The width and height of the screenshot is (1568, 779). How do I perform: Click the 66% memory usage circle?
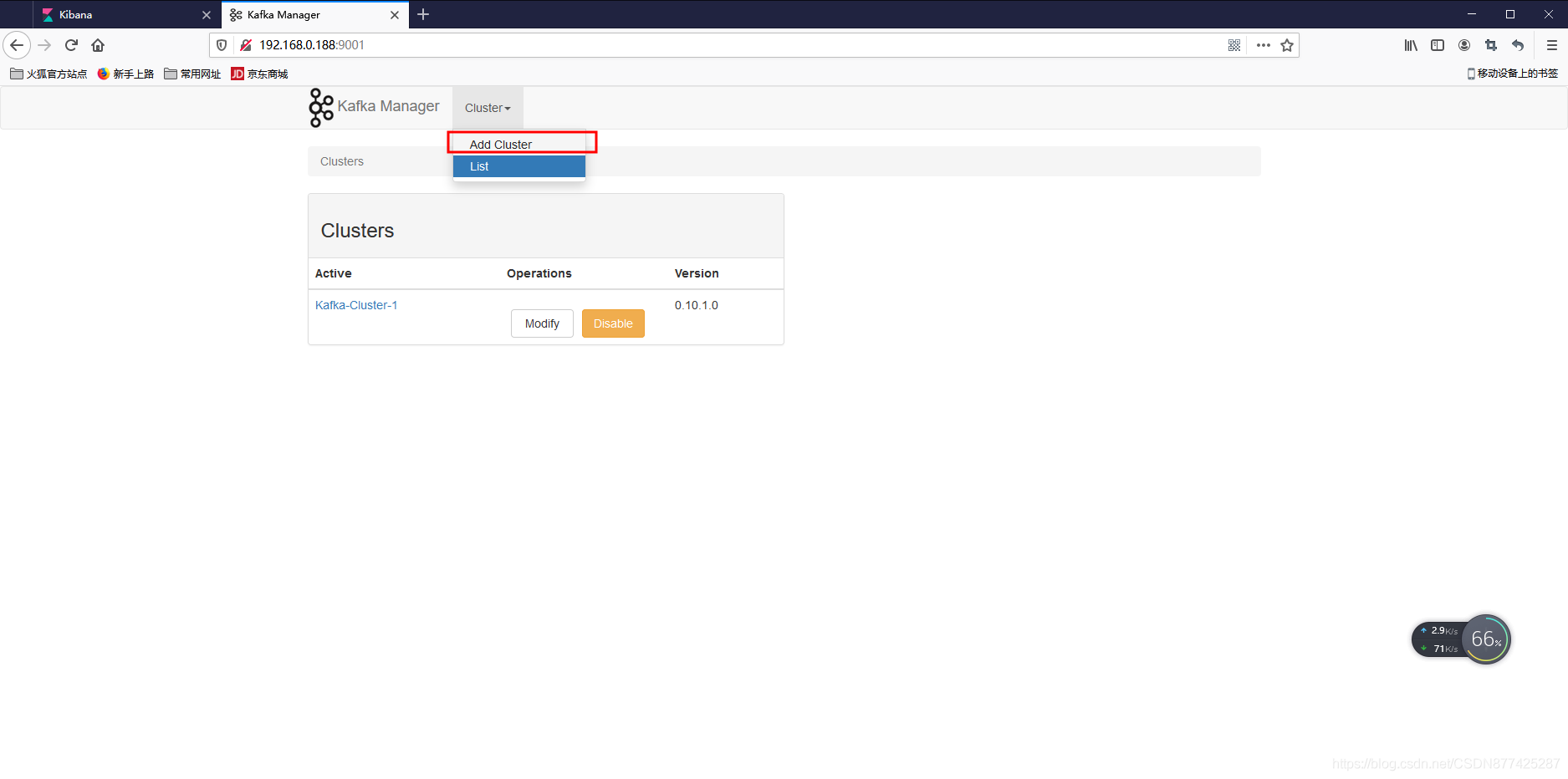pos(1486,639)
